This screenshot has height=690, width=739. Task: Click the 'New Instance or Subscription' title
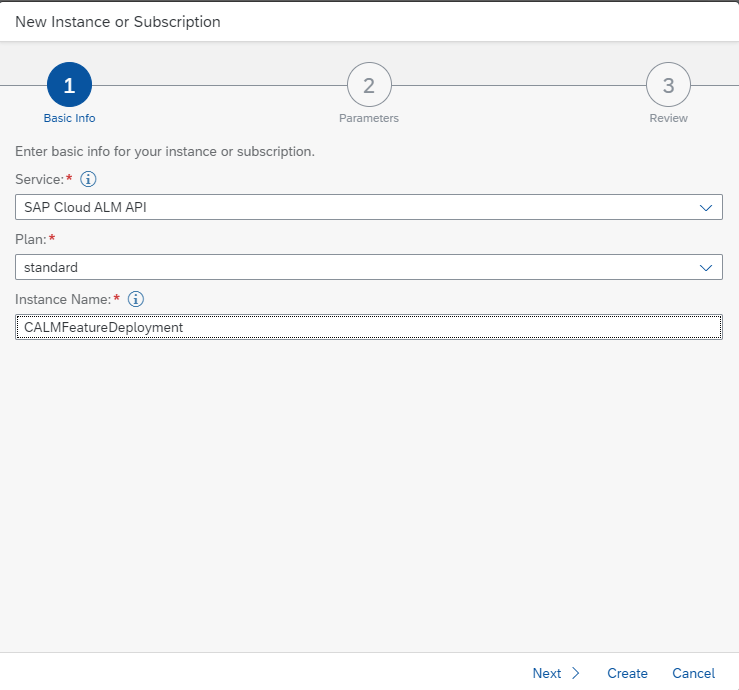click(x=118, y=22)
